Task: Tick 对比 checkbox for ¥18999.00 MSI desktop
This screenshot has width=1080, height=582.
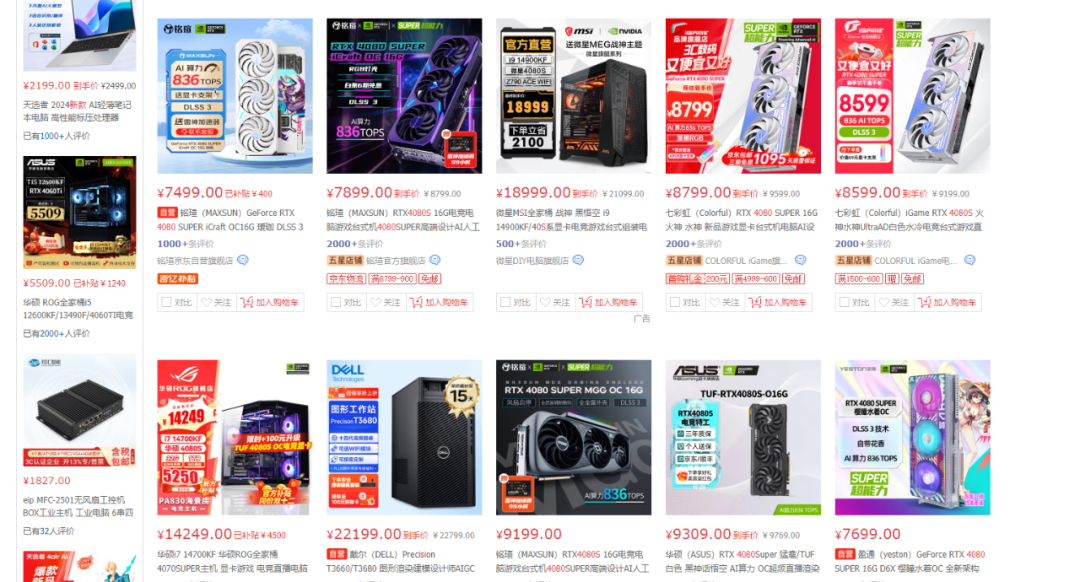Action: [x=506, y=302]
